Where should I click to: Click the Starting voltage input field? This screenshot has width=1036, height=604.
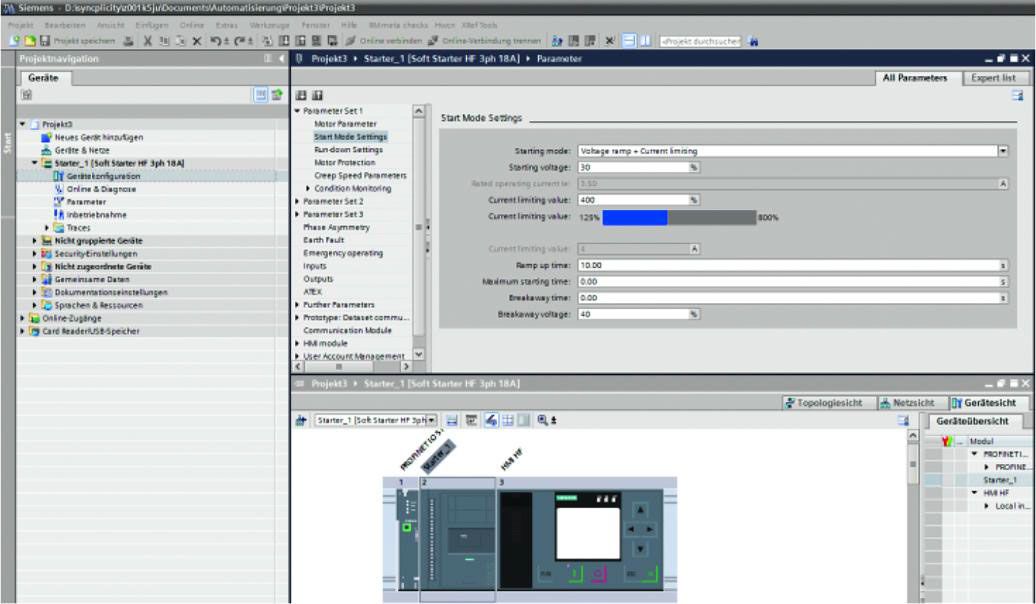(x=634, y=168)
